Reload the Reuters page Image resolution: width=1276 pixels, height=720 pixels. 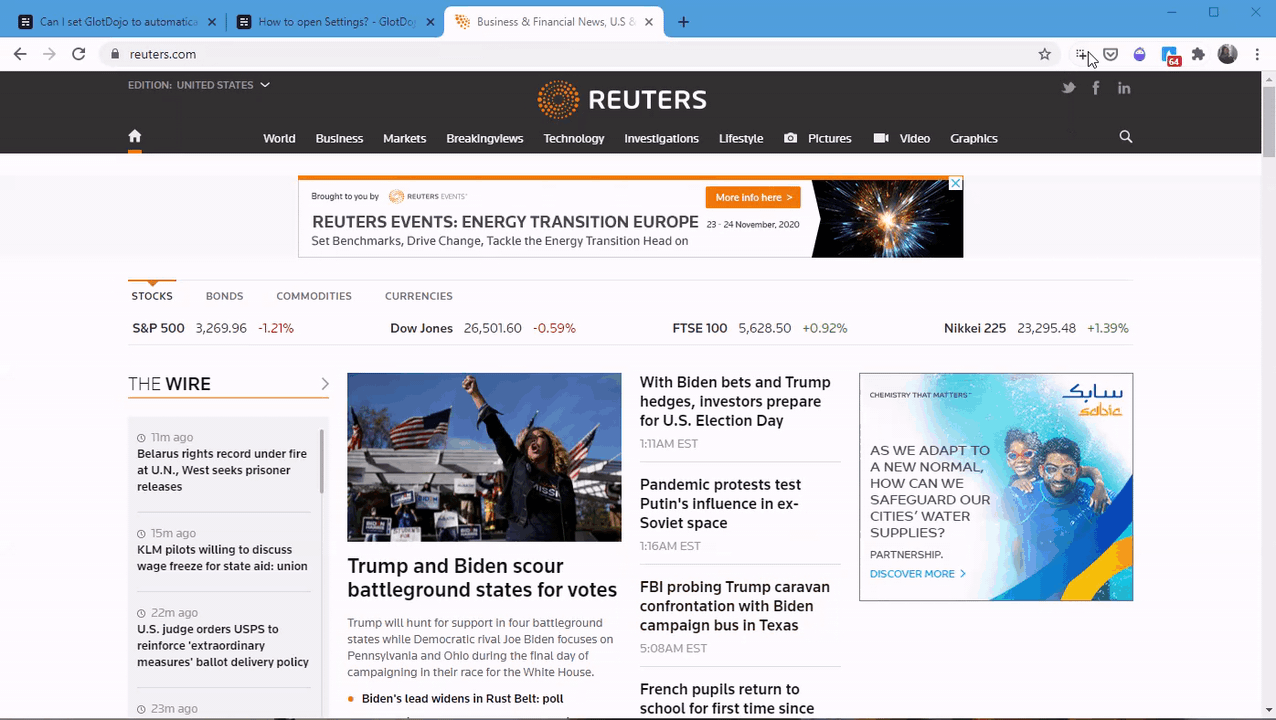(78, 54)
